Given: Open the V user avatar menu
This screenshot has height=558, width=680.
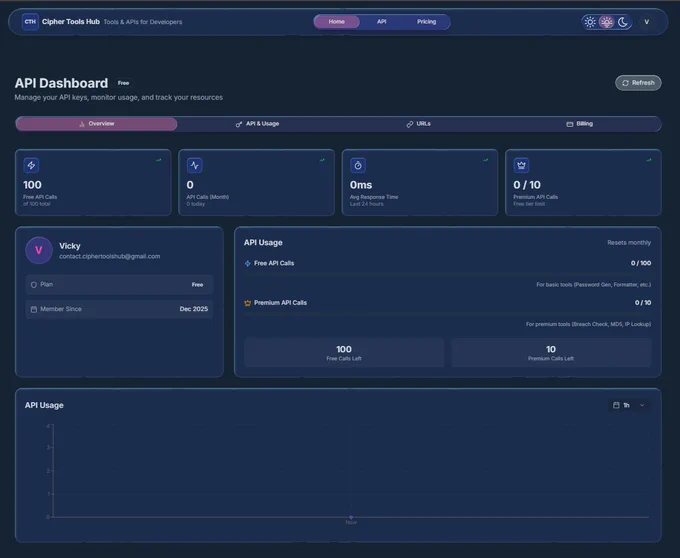Looking at the screenshot, I should (x=646, y=22).
